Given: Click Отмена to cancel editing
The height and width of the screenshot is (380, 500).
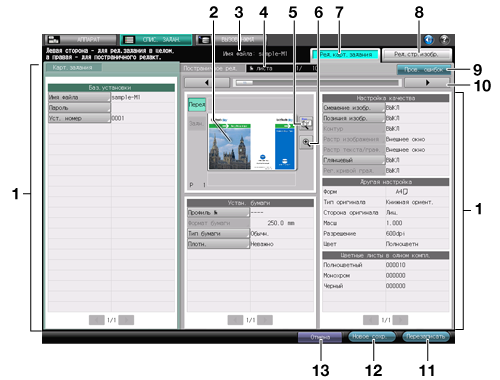Looking at the screenshot, I should 320,337.
